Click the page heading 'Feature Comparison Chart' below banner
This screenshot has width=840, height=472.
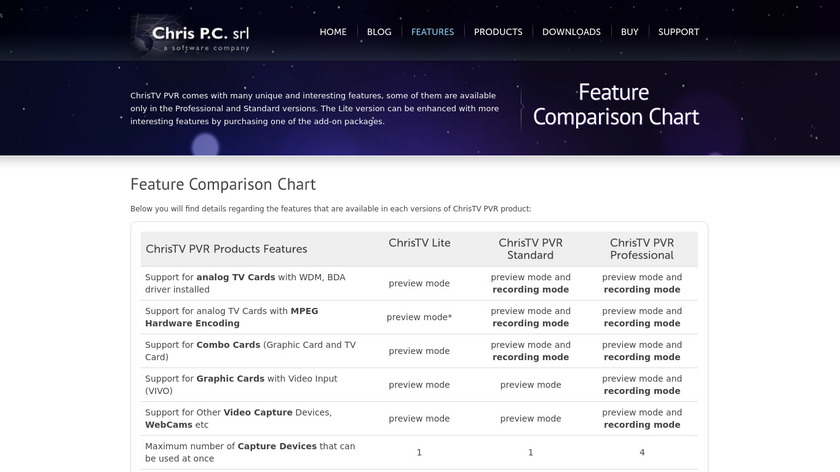(x=223, y=184)
